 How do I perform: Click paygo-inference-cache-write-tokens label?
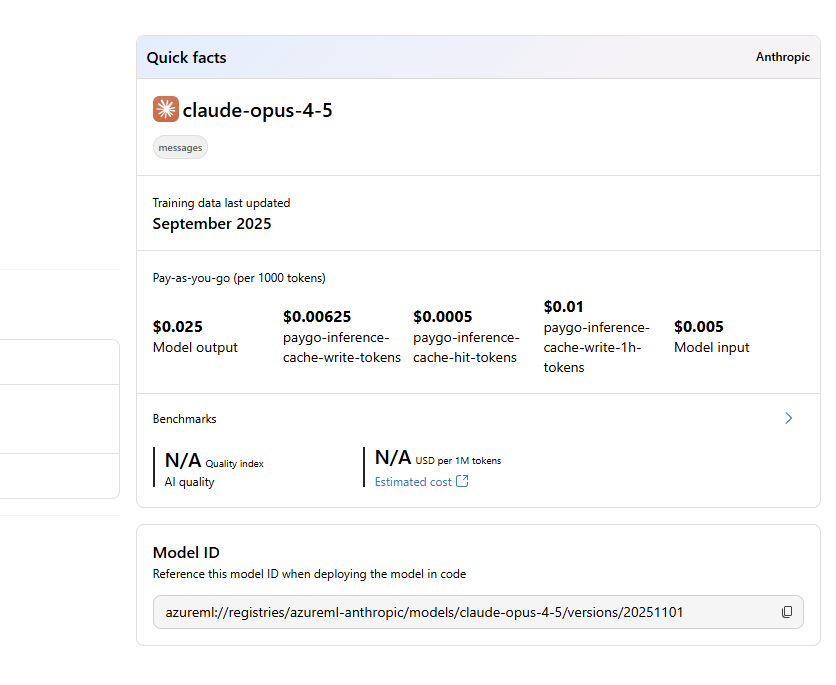click(x=342, y=348)
